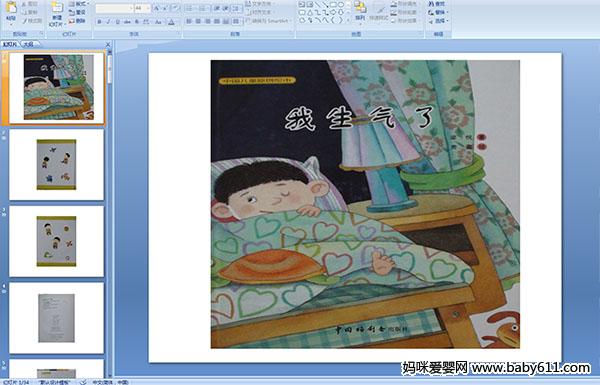Click the Delete slide icon
600x385 pixels.
(77, 21)
